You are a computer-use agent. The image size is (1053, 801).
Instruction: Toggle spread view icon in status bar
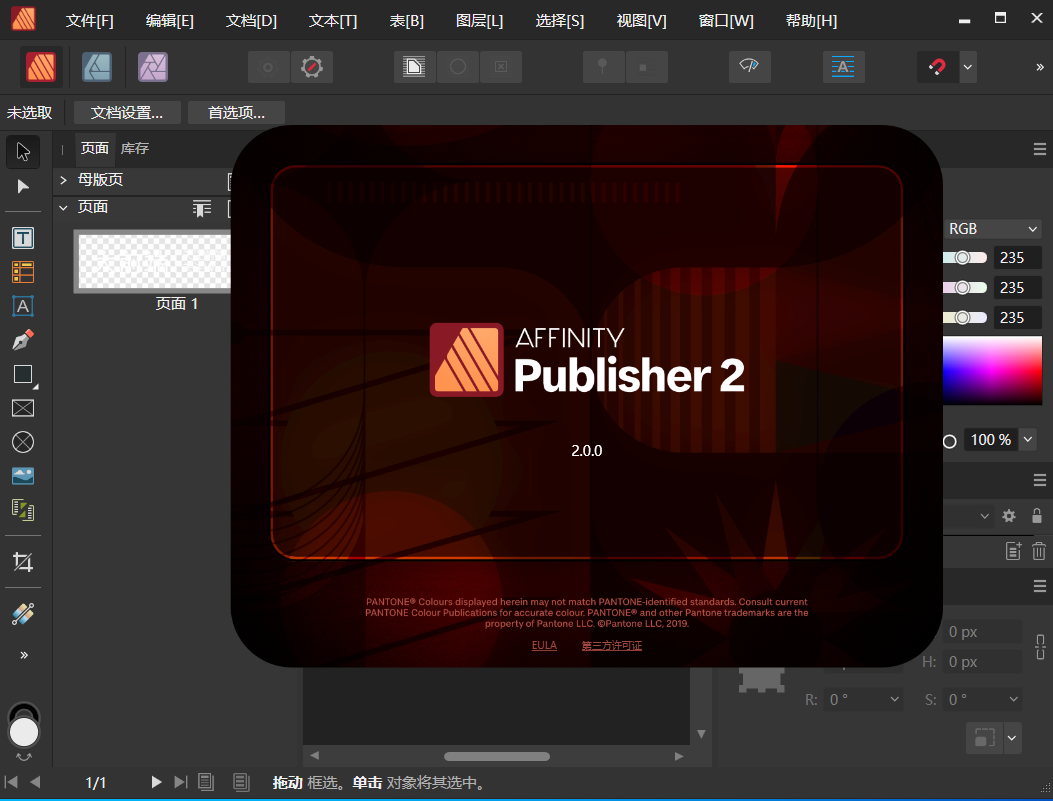pos(241,782)
